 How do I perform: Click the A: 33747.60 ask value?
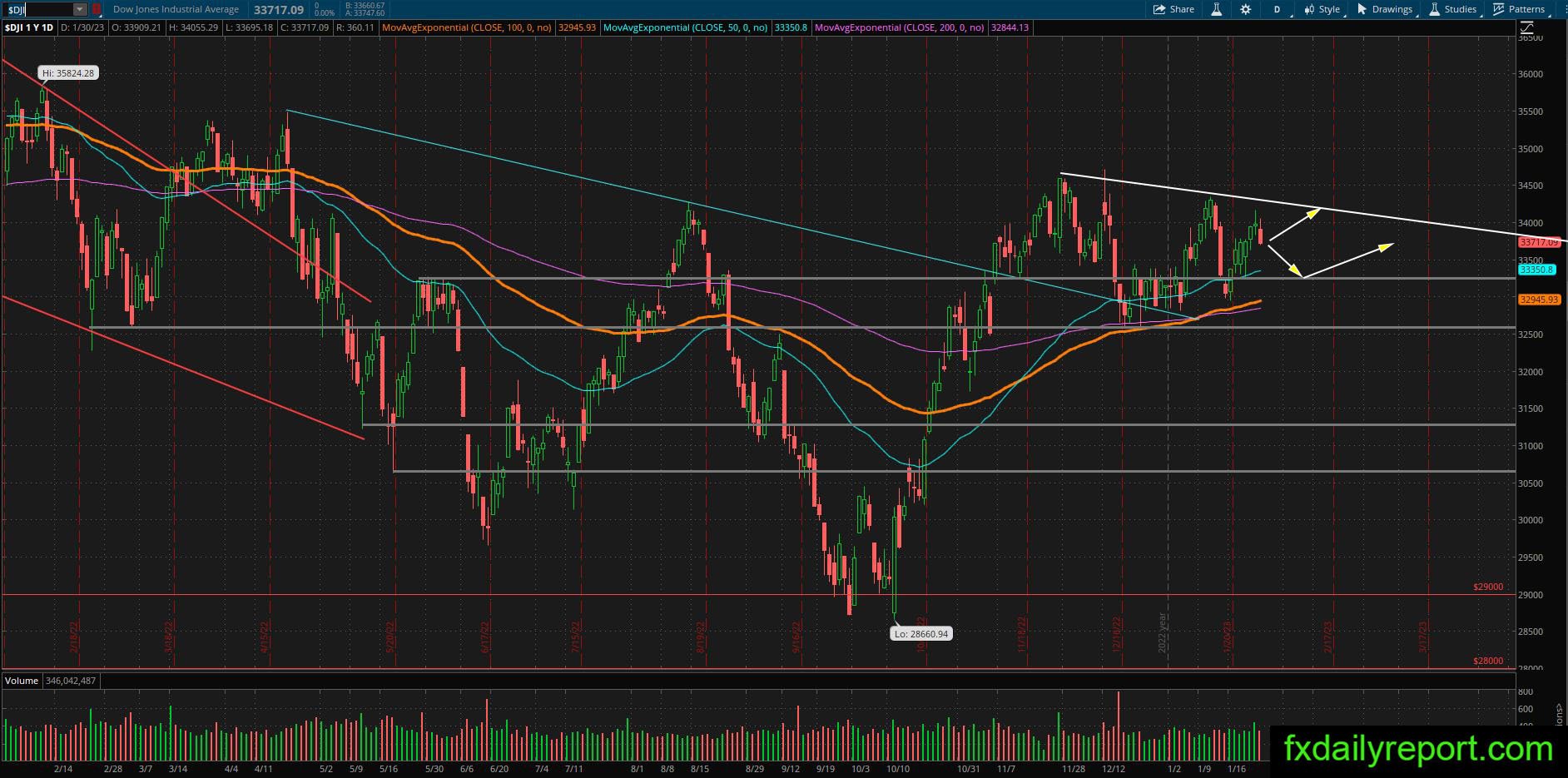pyautogui.click(x=365, y=13)
